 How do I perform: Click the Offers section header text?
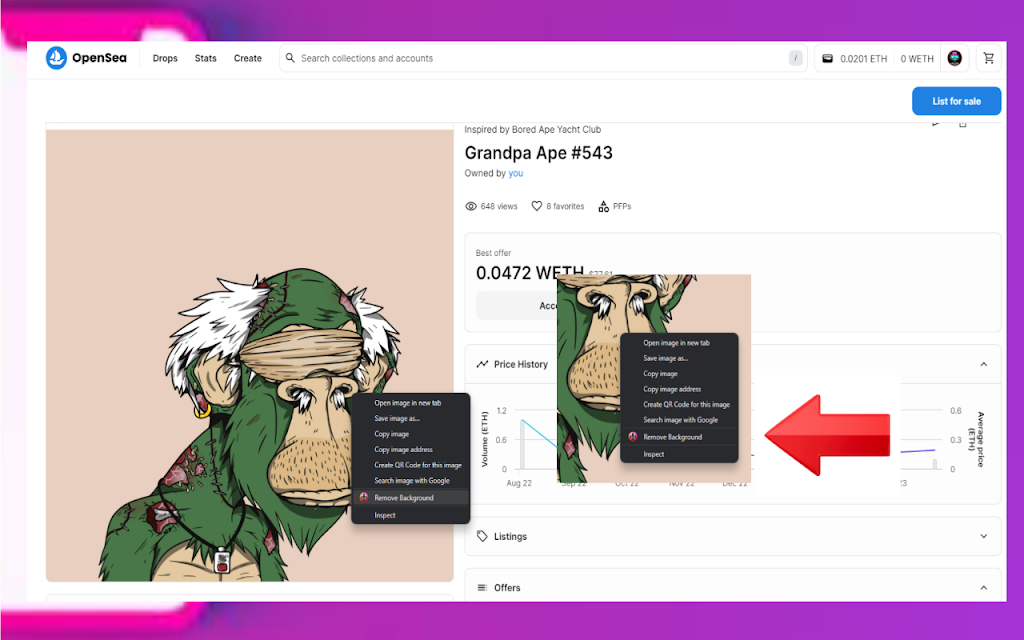507,588
